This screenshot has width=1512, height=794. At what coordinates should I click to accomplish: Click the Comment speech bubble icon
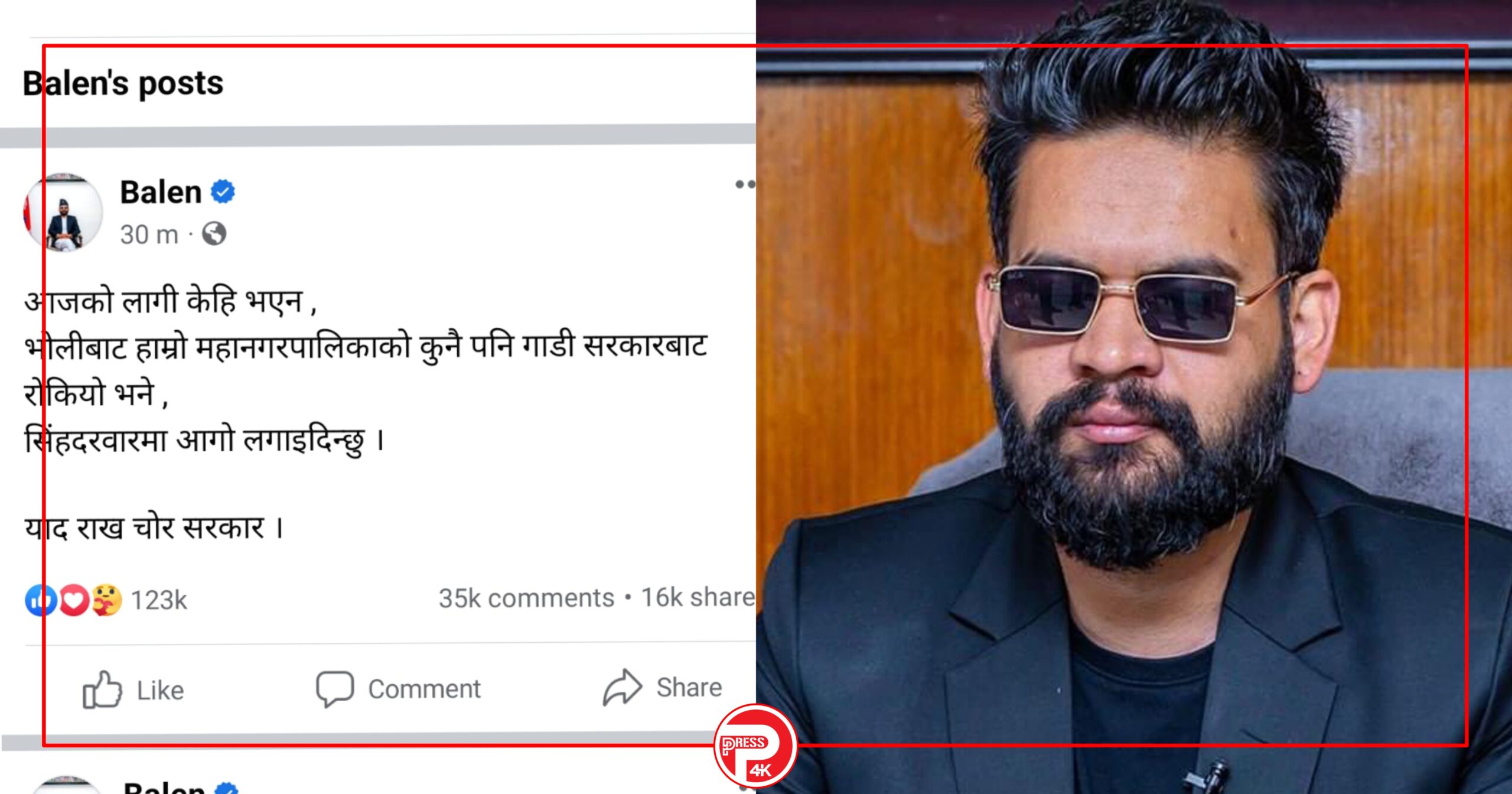pyautogui.click(x=335, y=689)
